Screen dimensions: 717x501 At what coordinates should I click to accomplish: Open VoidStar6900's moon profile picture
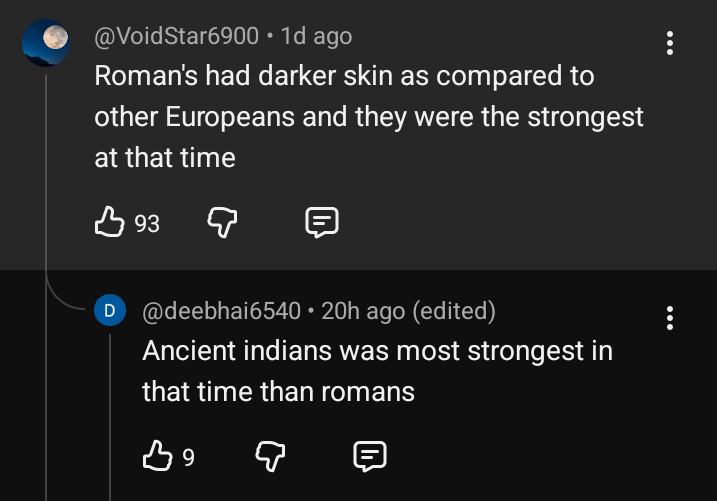(46, 42)
